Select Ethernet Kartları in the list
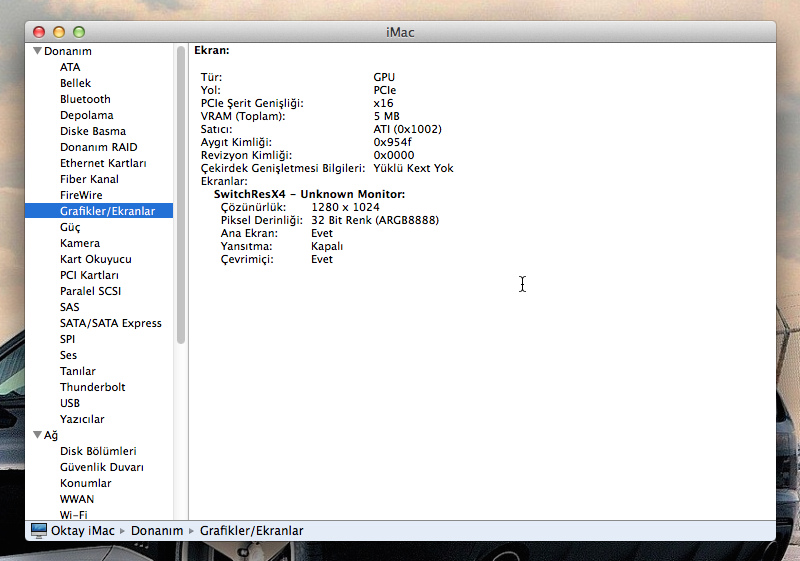Viewport: 800px width, 561px height. pos(103,163)
